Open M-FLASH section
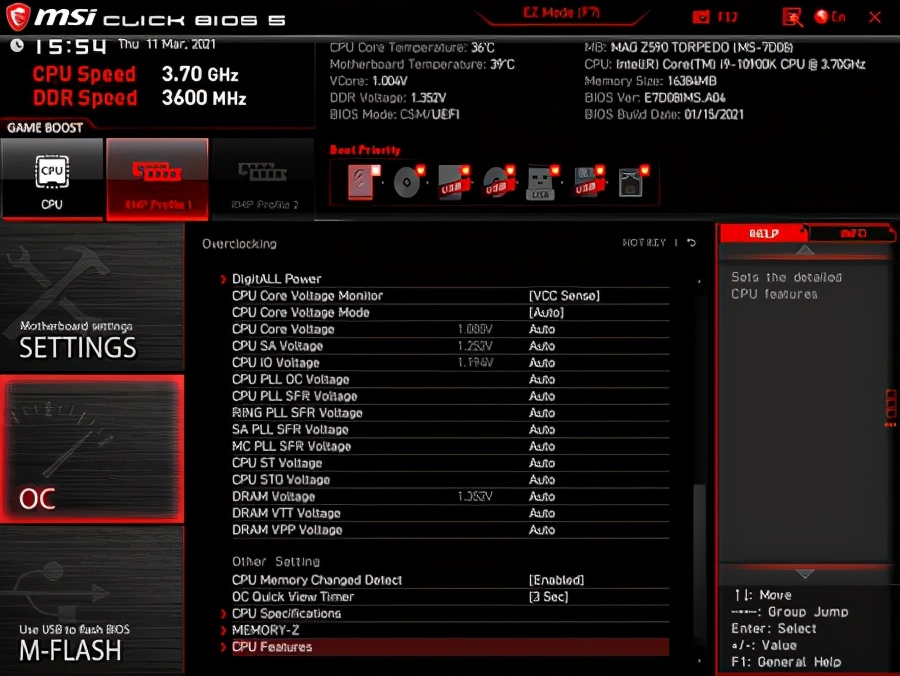 click(x=92, y=600)
